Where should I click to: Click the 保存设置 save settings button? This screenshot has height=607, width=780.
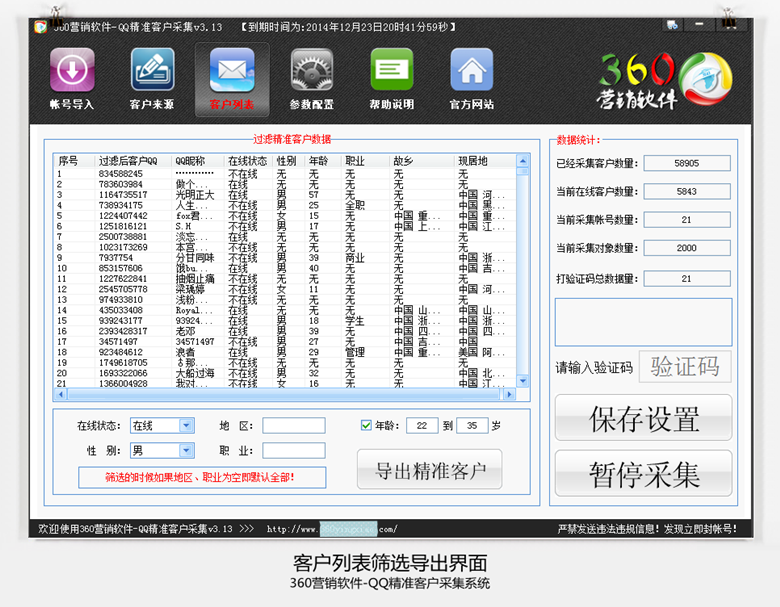[644, 418]
